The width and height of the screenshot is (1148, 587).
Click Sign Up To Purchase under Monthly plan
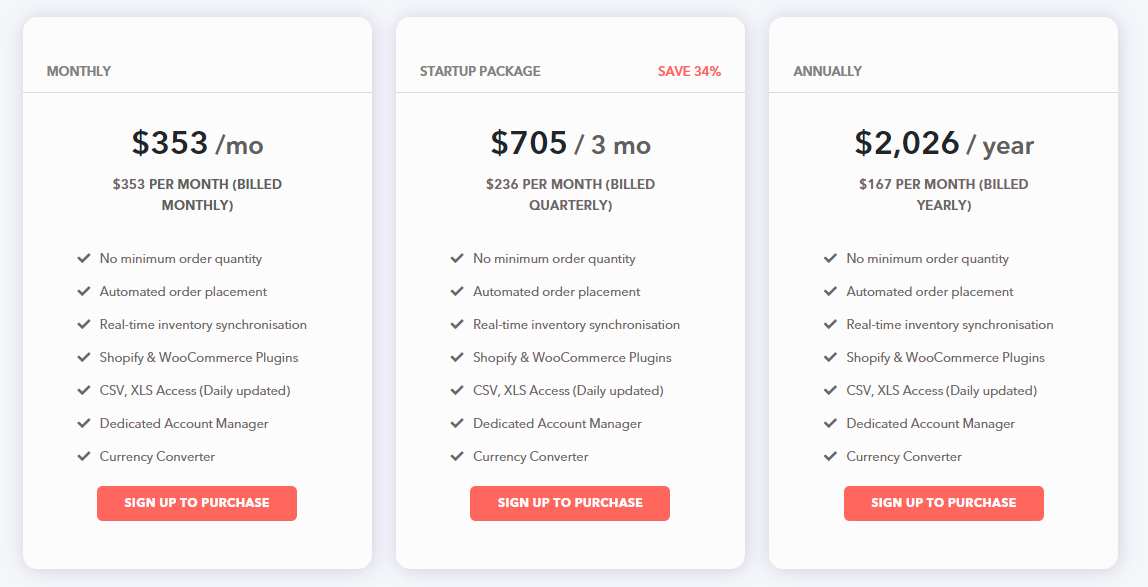[x=197, y=504]
